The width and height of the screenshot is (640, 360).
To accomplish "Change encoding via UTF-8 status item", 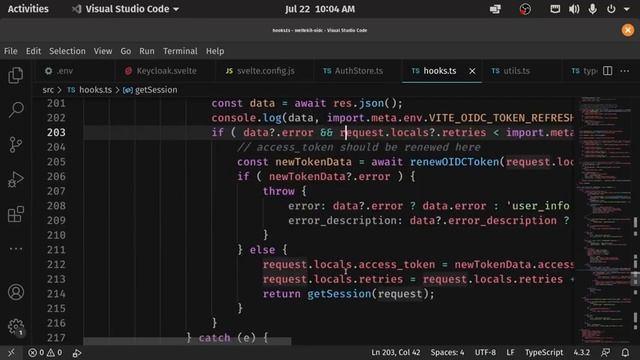I will pos(485,352).
